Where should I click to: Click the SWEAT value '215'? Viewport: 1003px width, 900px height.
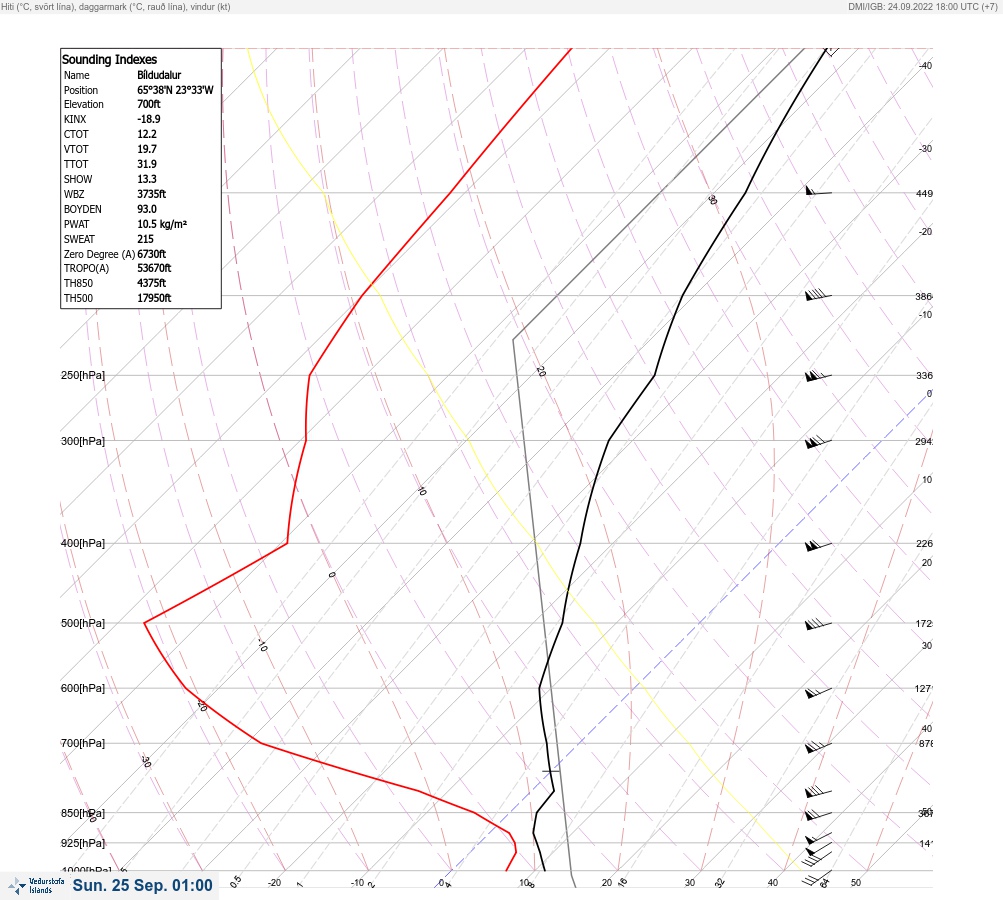145,239
